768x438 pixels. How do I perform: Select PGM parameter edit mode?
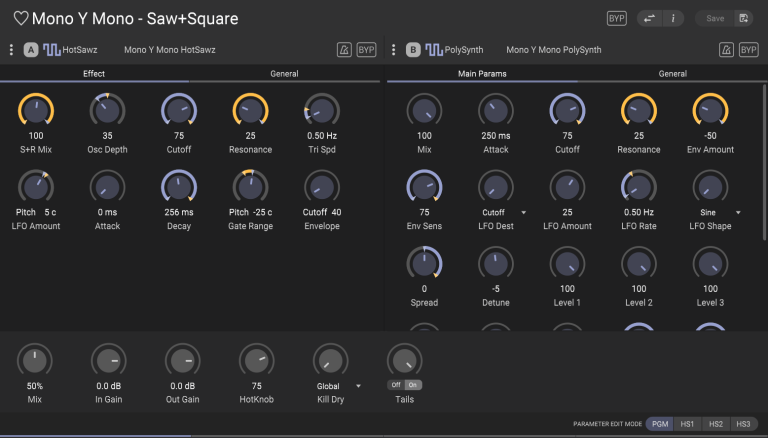click(x=660, y=424)
